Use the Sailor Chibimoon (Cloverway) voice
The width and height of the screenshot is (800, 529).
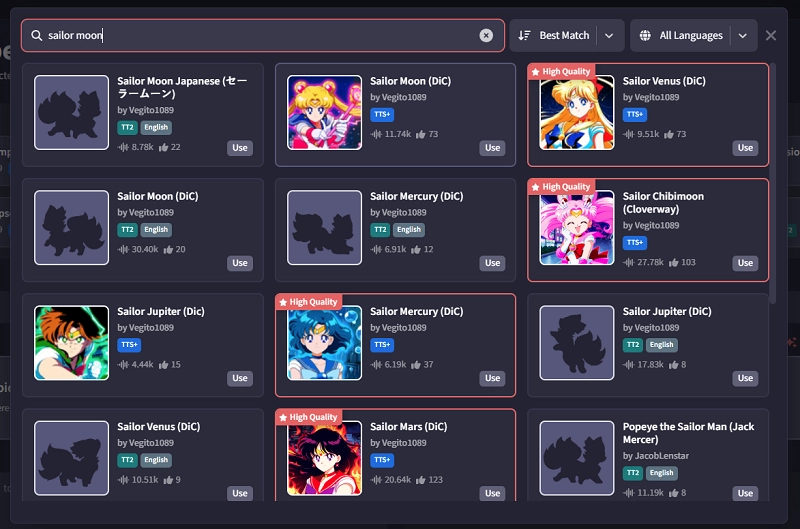point(745,263)
